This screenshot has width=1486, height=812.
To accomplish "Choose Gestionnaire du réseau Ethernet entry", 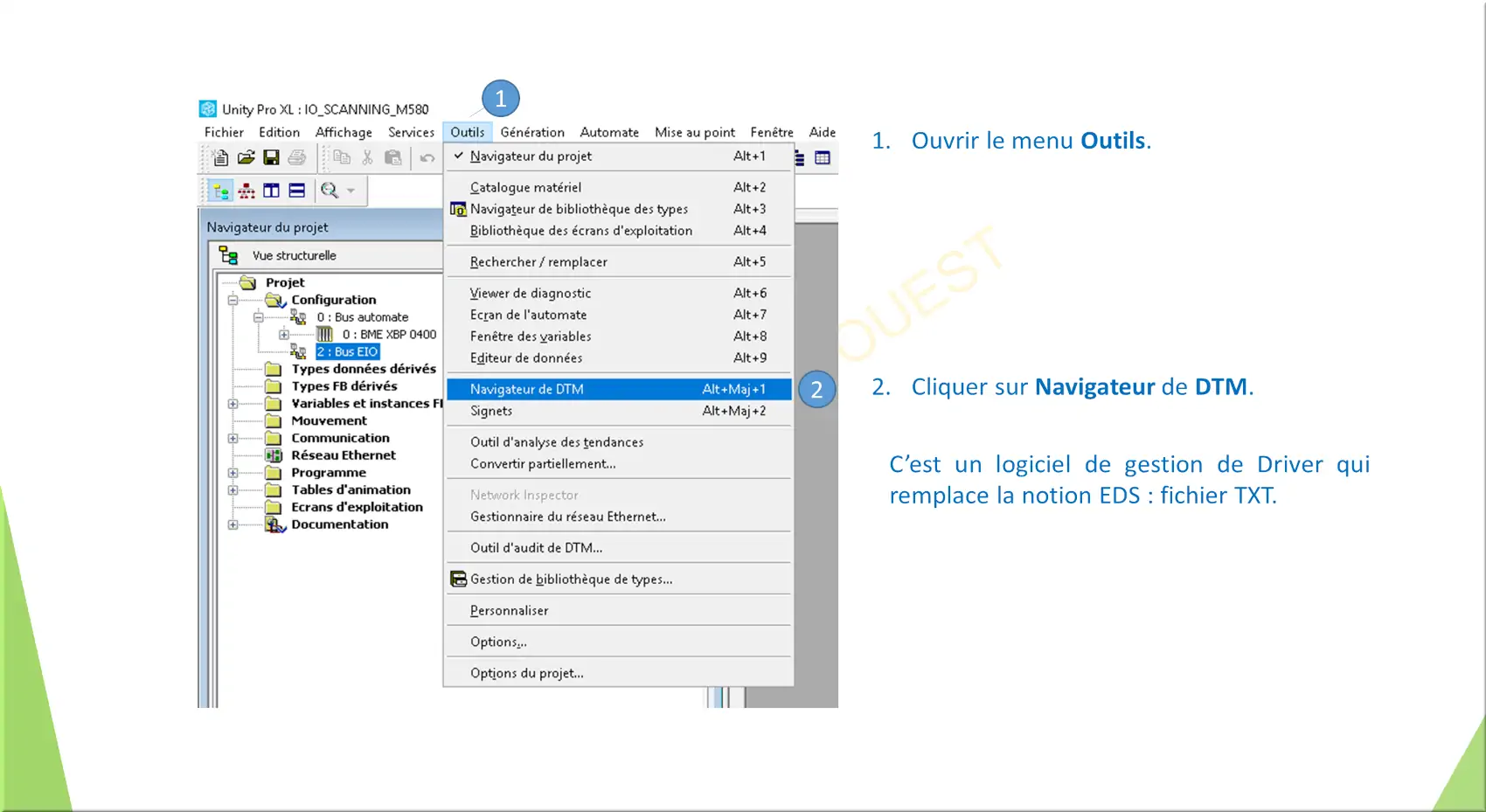I will pyautogui.click(x=619, y=517).
